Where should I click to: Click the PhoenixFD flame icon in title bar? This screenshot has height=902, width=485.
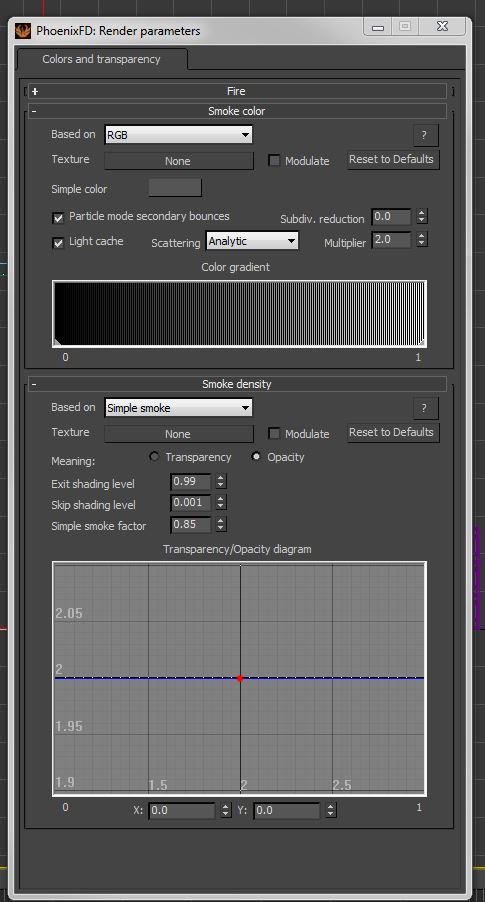[x=23, y=30]
